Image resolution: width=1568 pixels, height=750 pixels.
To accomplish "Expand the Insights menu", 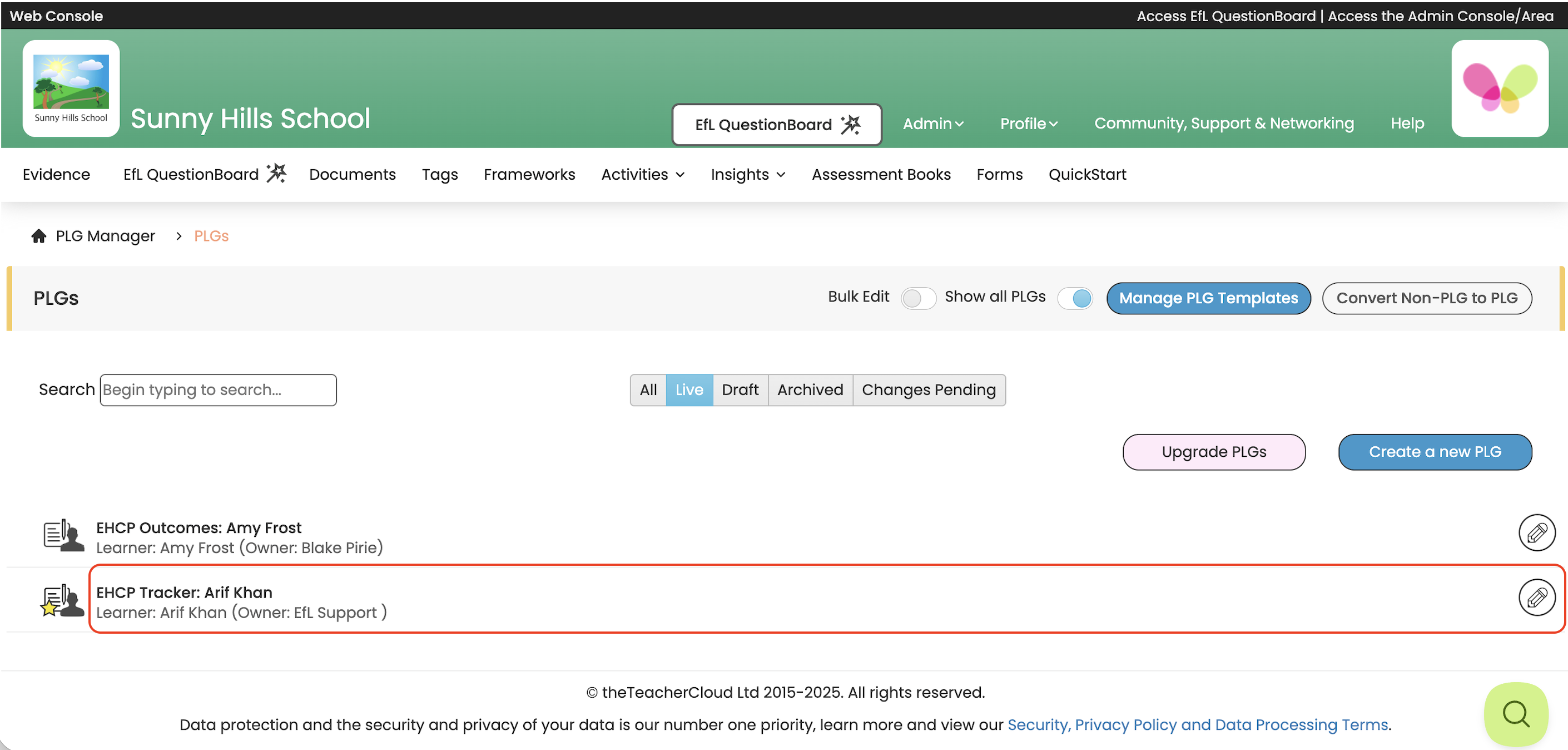I will coord(747,175).
